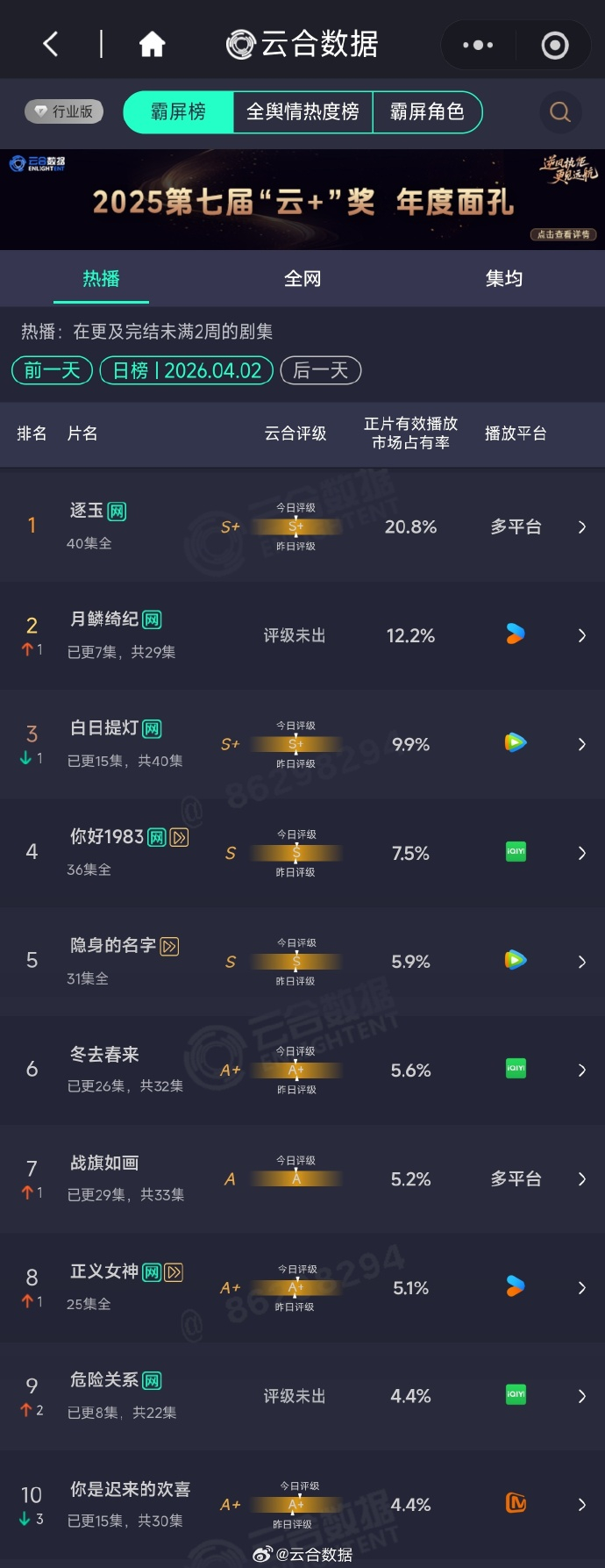Click the Tencent Video platform icon for 白日提灯
605x1568 pixels.
516,742
